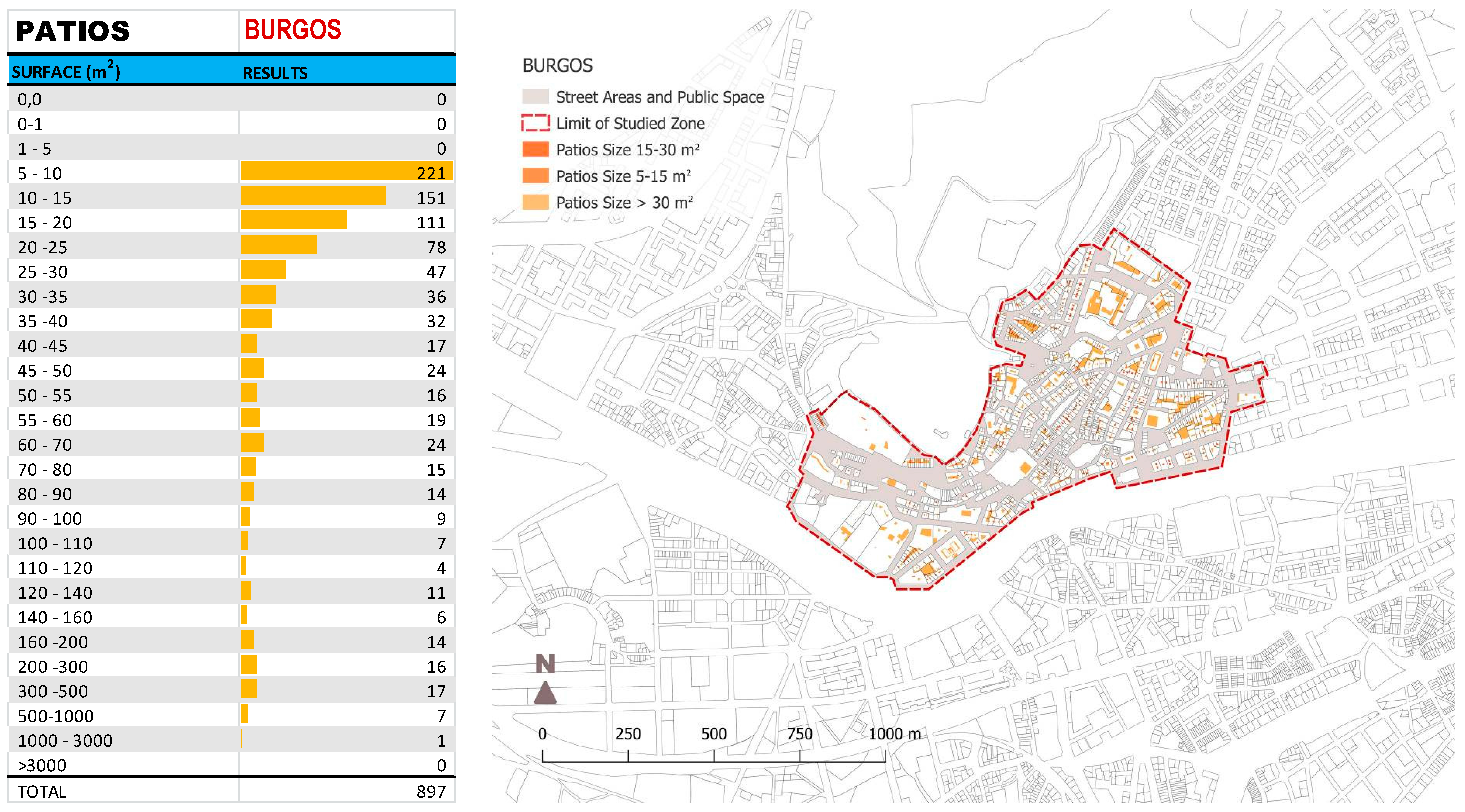Click the total value 897

(431, 792)
